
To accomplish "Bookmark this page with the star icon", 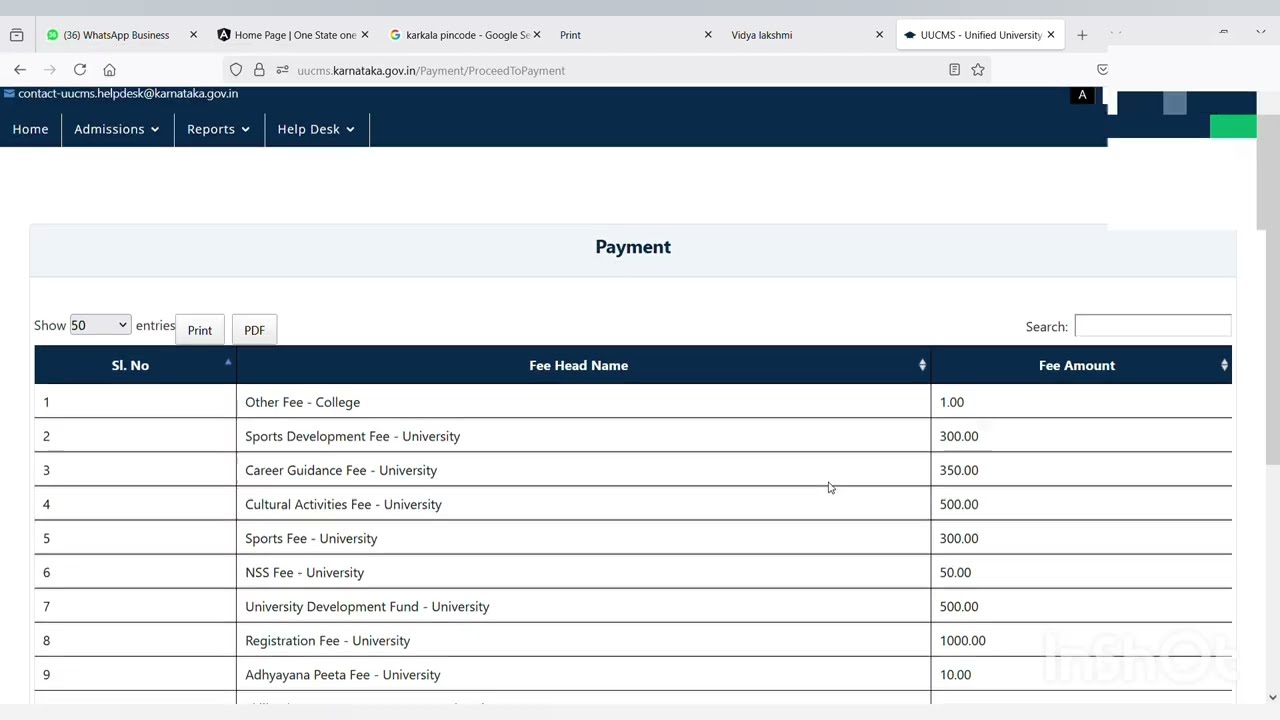I will point(978,70).
